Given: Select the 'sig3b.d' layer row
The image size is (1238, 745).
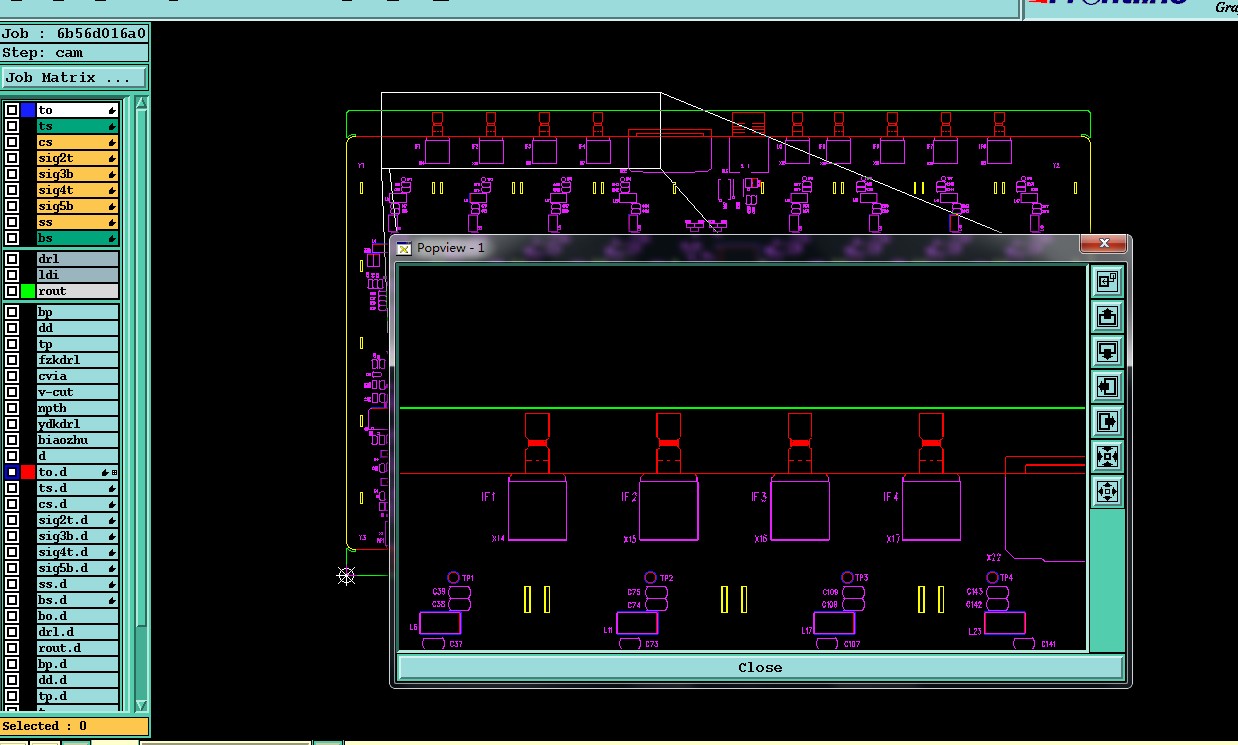Looking at the screenshot, I should click(x=78, y=536).
